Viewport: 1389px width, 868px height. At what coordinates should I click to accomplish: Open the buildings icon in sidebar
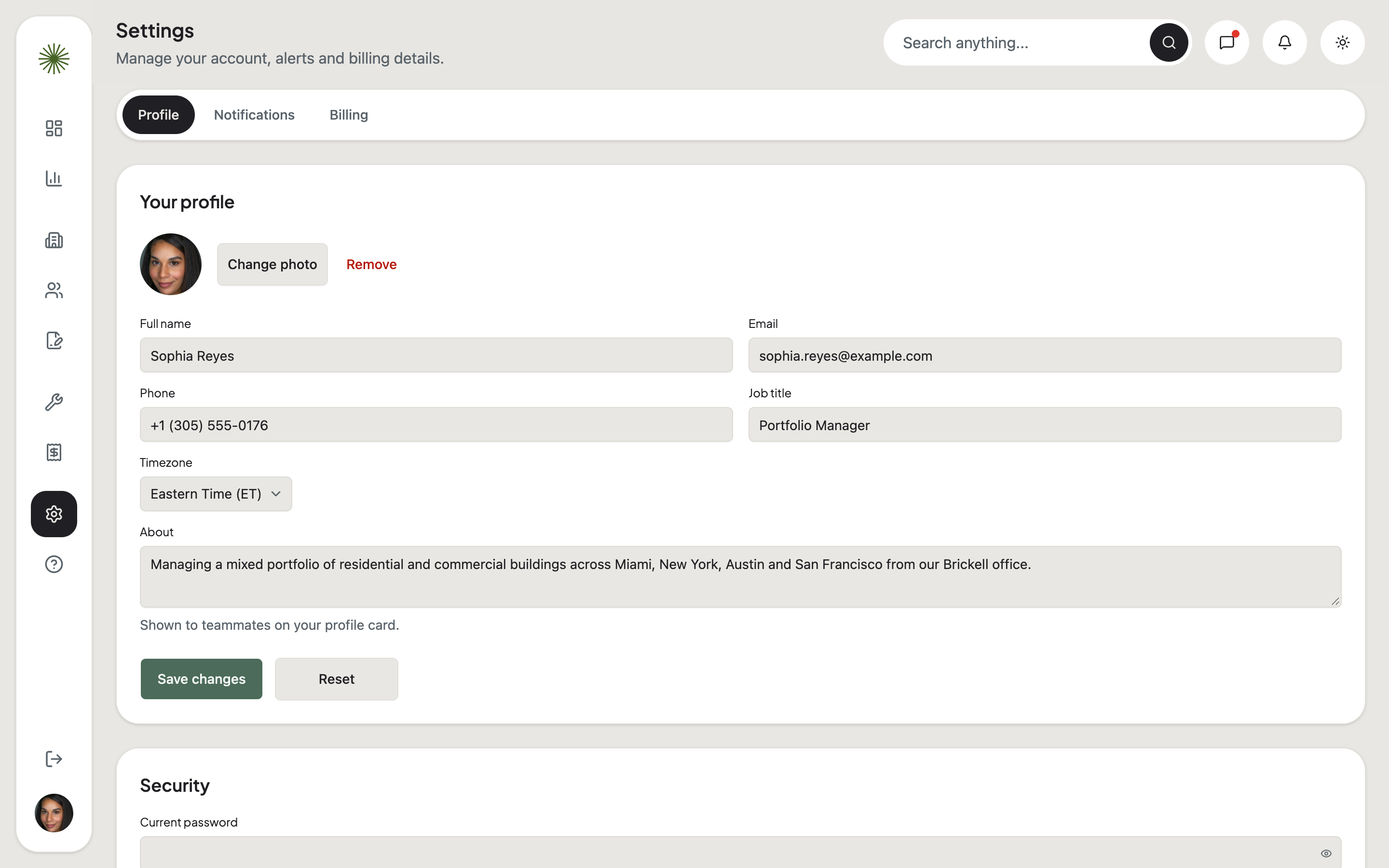pyautogui.click(x=54, y=240)
